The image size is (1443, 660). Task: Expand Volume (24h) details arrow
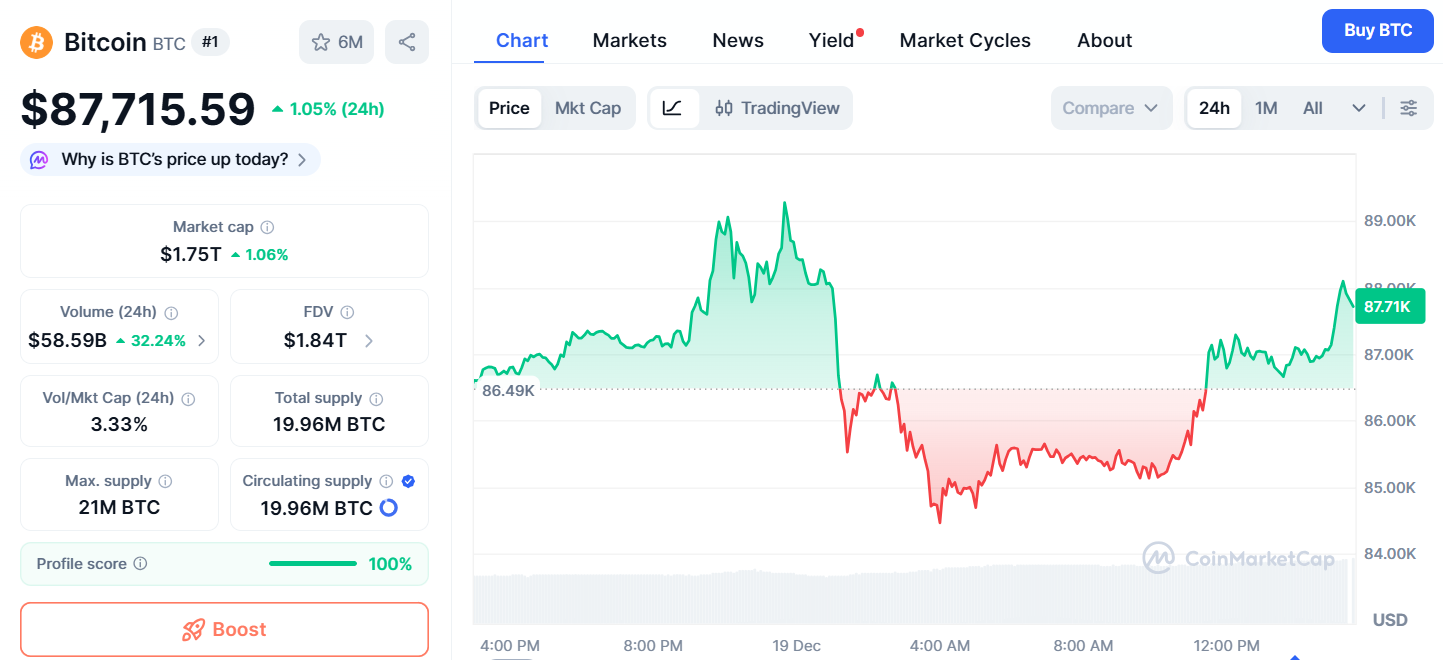coord(202,340)
